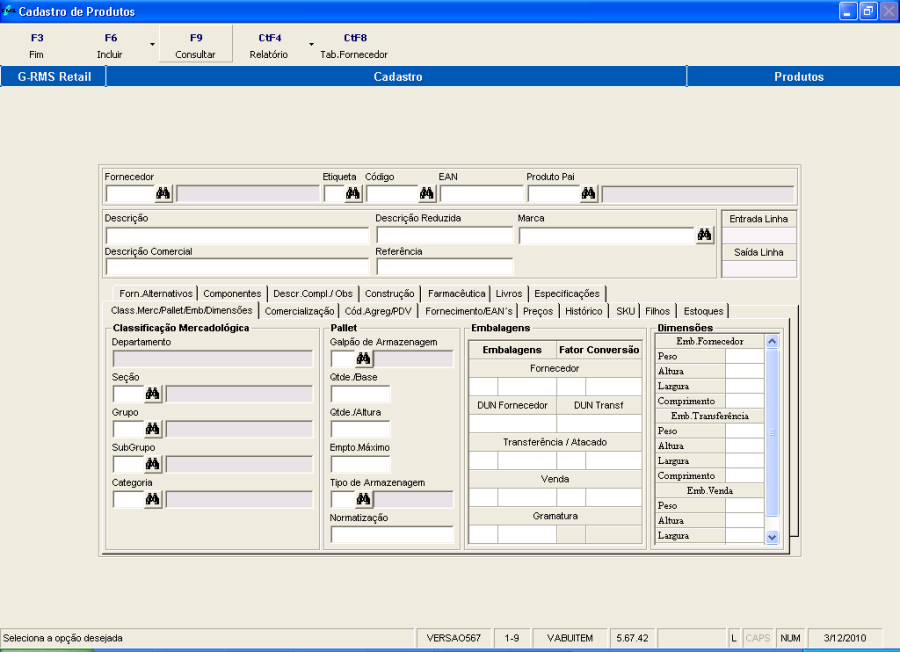Screen dimensions: 900x652
Task: Expand the F6 Incluir dropdown arrow
Action: 152,44
